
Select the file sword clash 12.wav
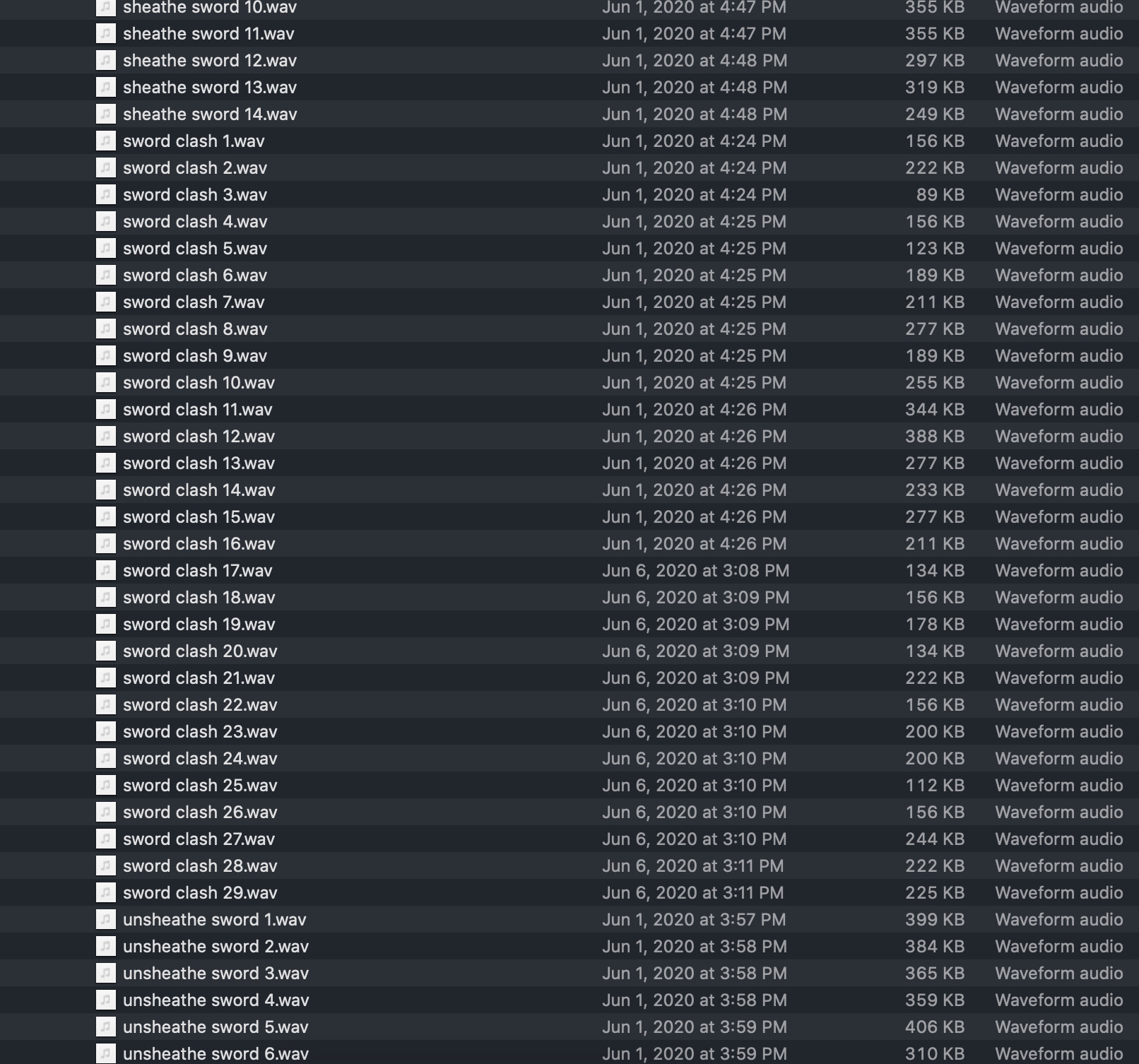199,436
